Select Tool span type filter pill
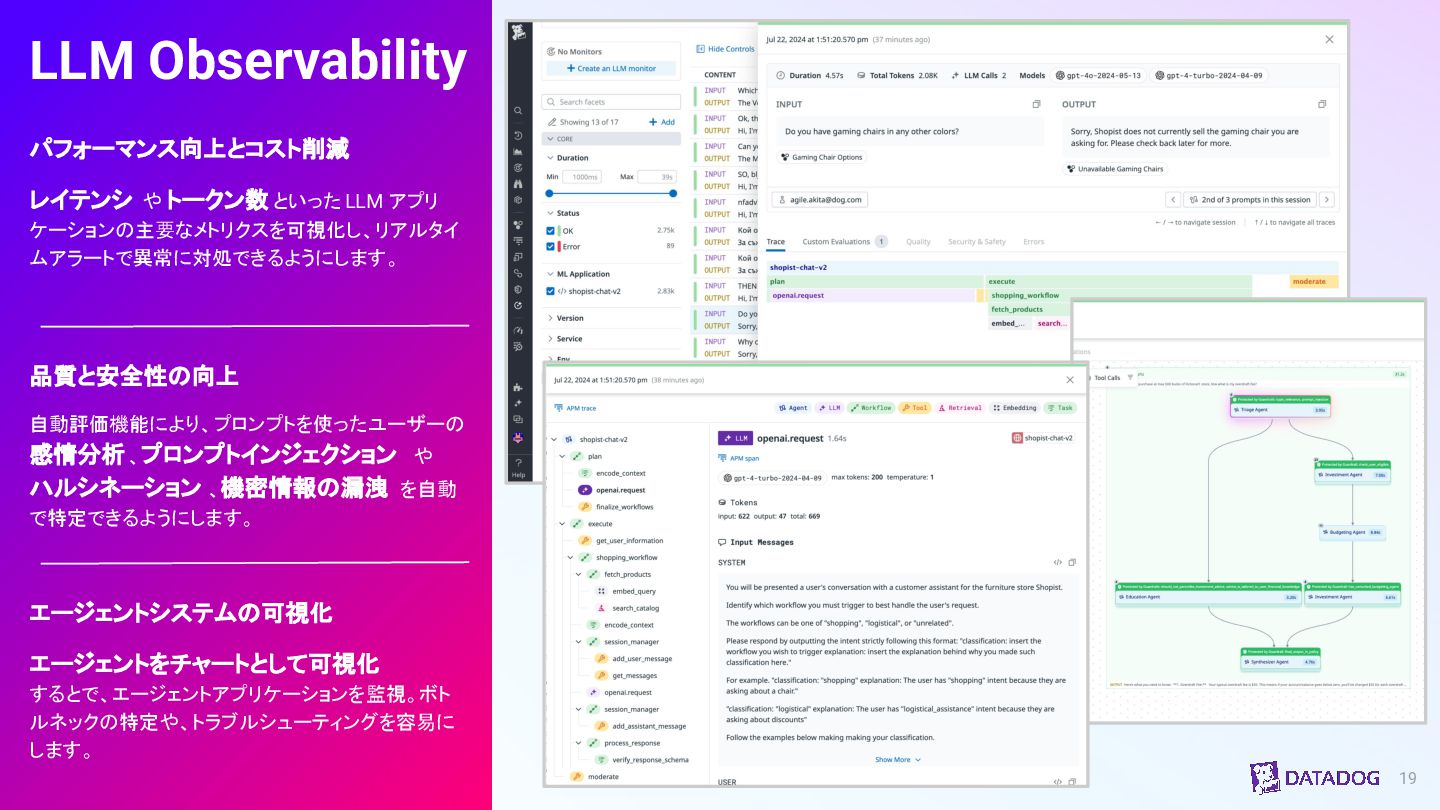The height and width of the screenshot is (810, 1440). coord(915,408)
